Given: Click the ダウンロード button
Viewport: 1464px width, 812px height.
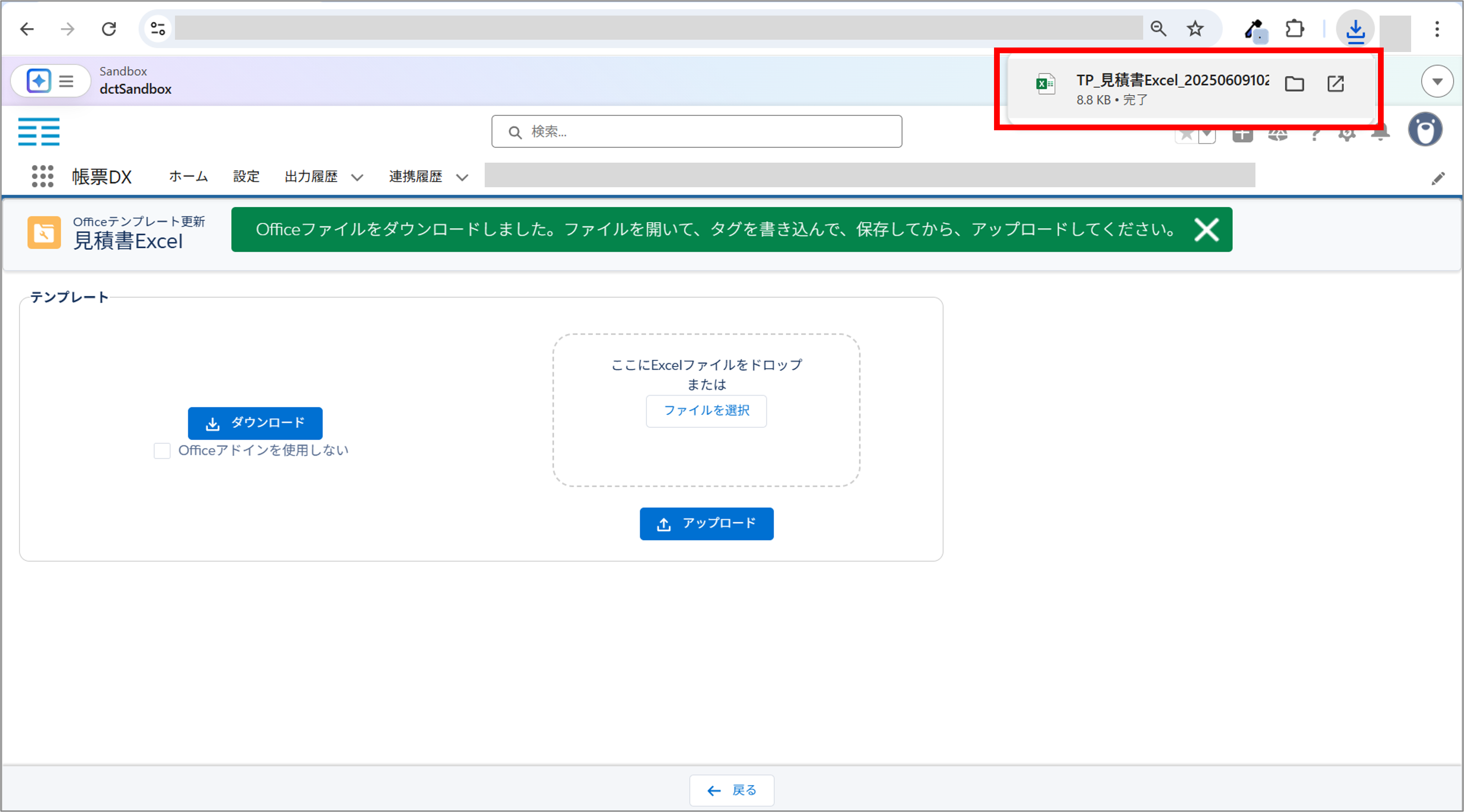Looking at the screenshot, I should tap(255, 423).
